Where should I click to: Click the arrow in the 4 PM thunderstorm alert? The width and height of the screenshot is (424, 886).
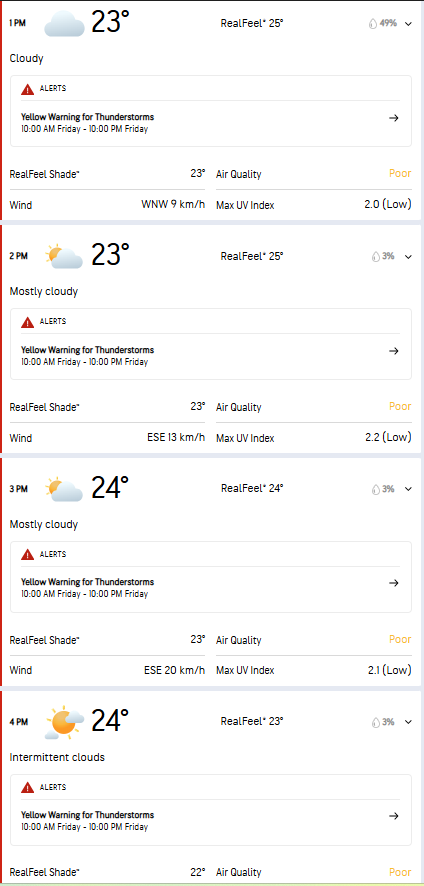[394, 816]
